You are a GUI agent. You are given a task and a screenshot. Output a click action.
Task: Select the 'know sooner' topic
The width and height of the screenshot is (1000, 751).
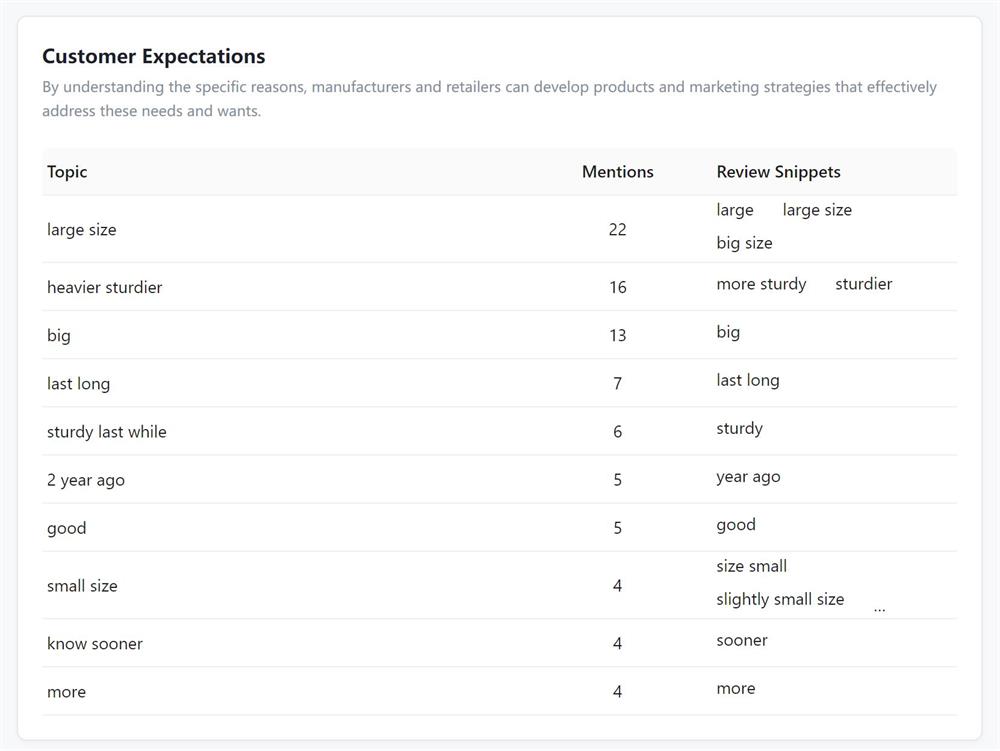[x=94, y=644]
